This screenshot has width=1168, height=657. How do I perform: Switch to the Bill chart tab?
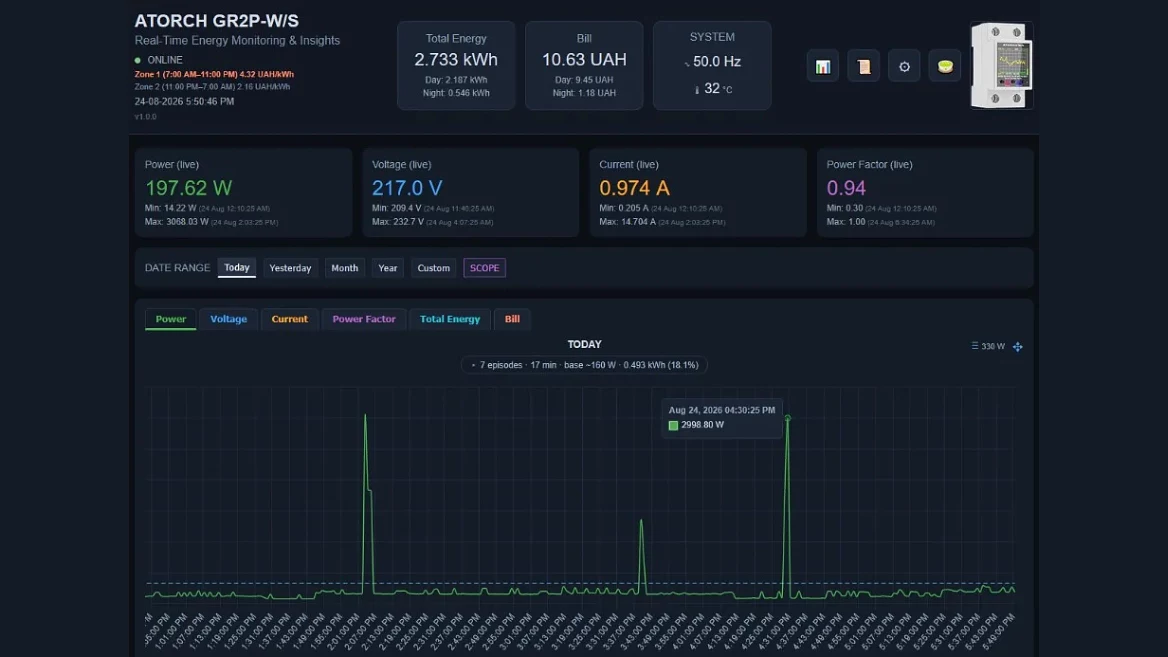(512, 319)
